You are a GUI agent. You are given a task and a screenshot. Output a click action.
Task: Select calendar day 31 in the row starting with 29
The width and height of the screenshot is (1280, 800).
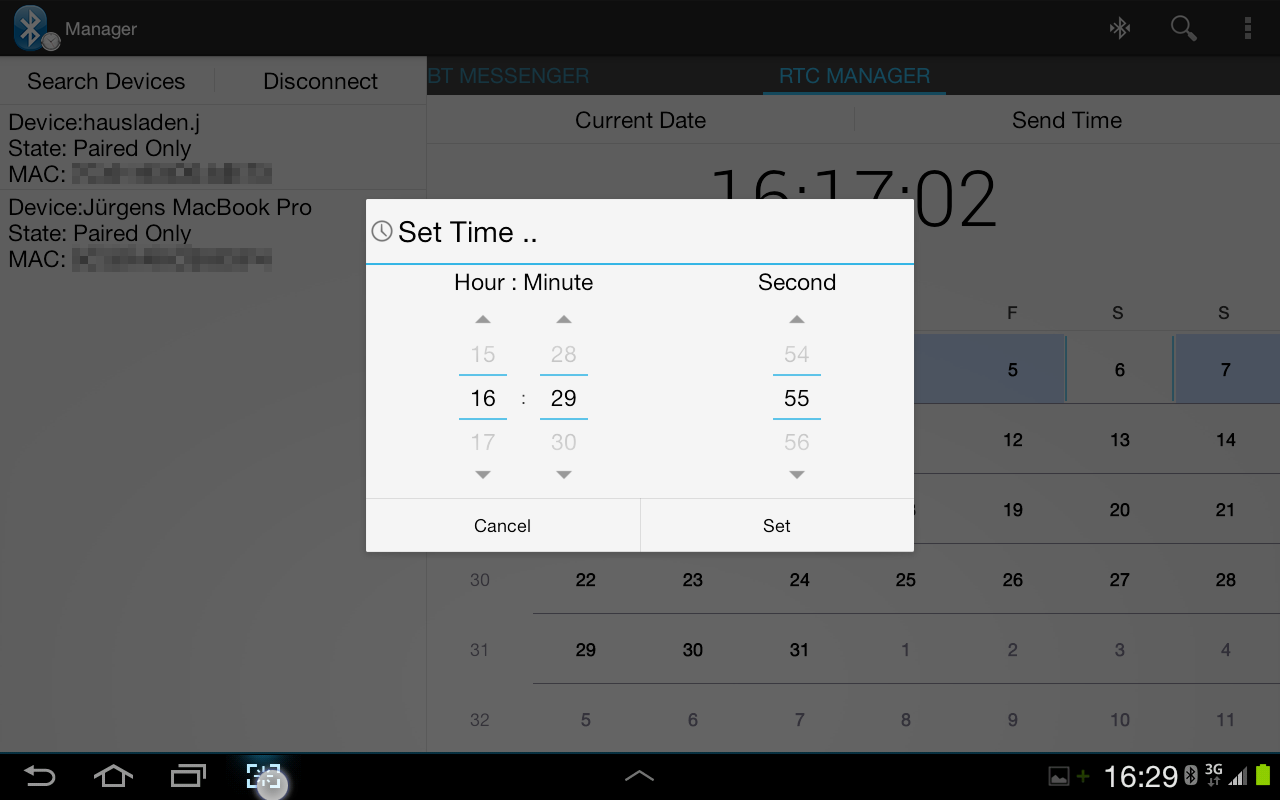(800, 650)
